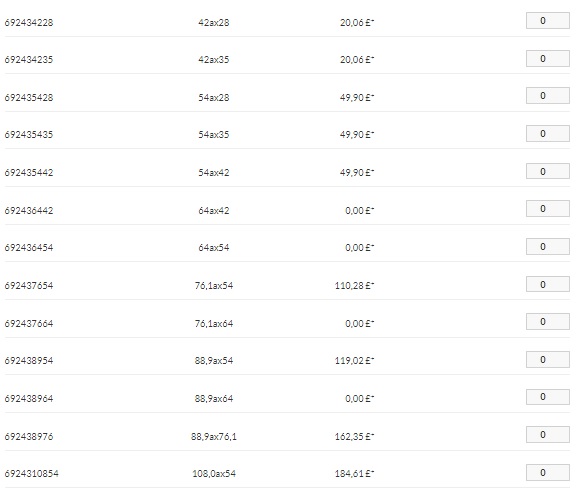Click the 184,61 £ price

click(354, 474)
